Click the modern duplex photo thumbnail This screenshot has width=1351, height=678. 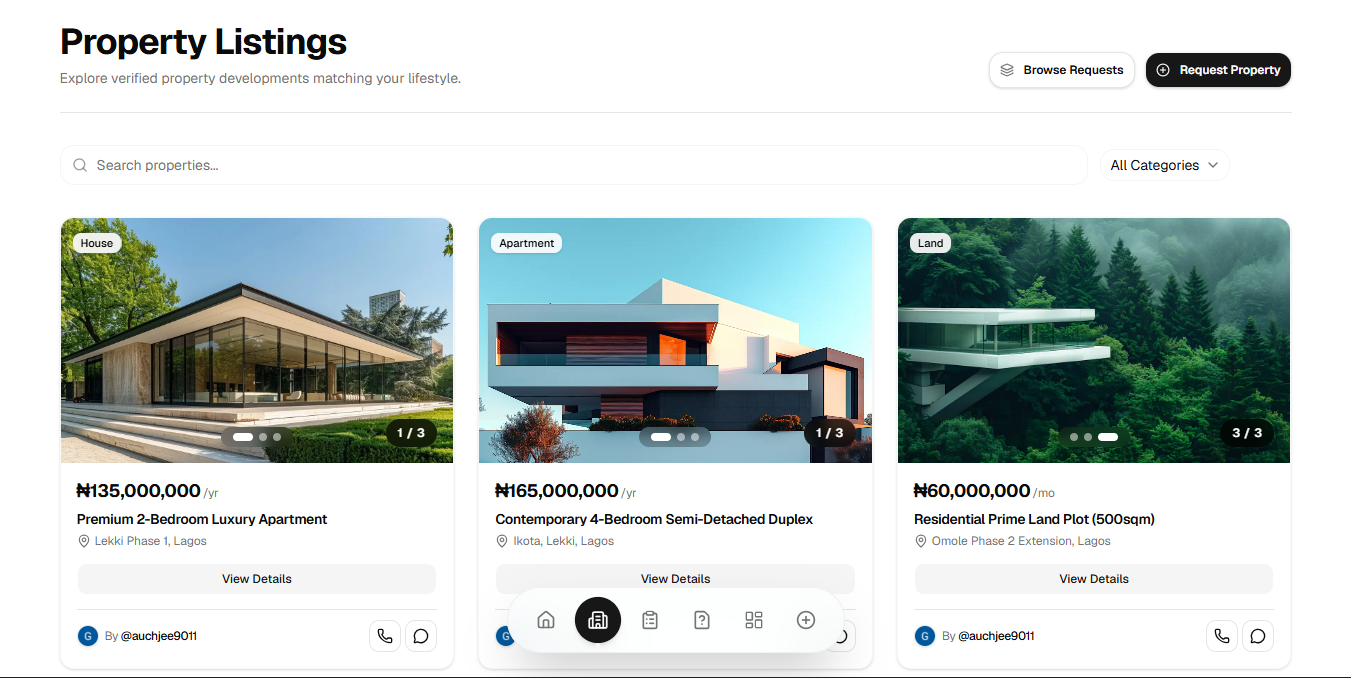675,340
